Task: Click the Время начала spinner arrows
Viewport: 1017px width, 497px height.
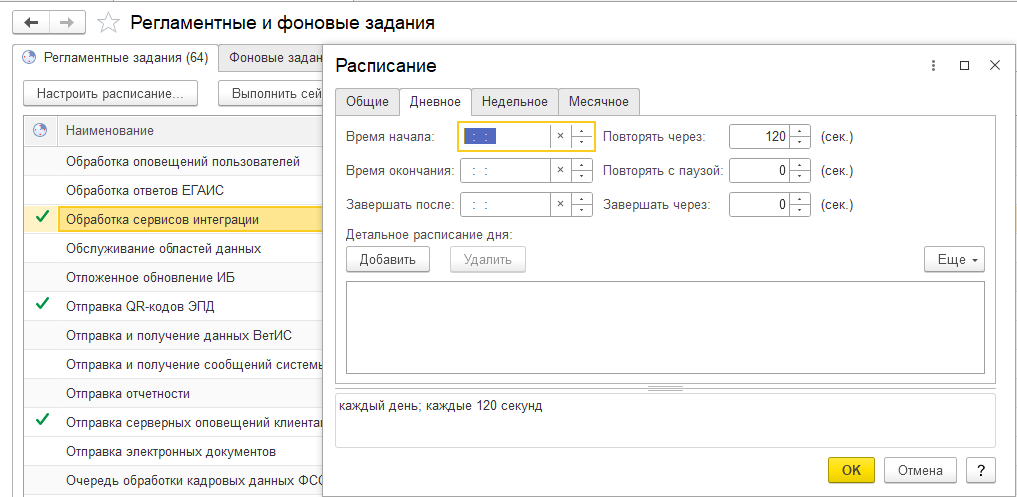Action: (582, 136)
